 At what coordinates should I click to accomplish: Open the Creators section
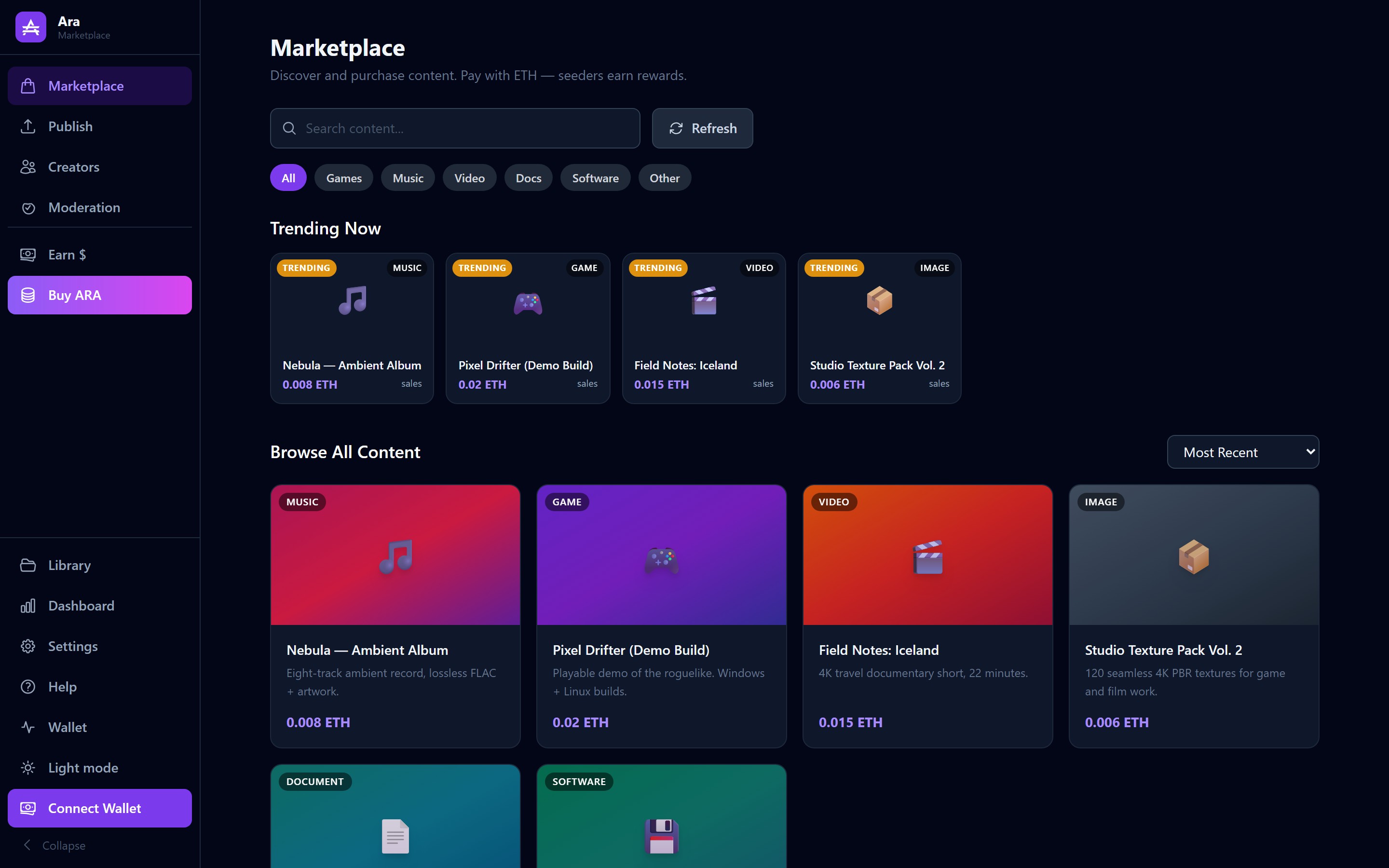100,167
